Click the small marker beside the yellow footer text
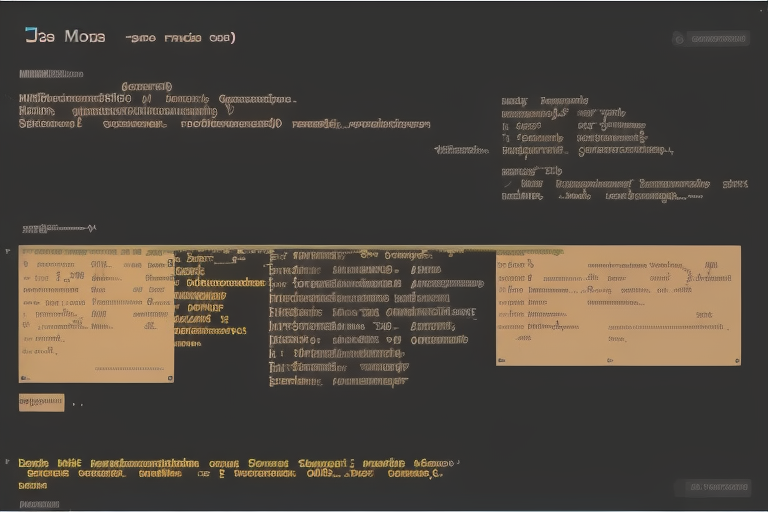 8,463
